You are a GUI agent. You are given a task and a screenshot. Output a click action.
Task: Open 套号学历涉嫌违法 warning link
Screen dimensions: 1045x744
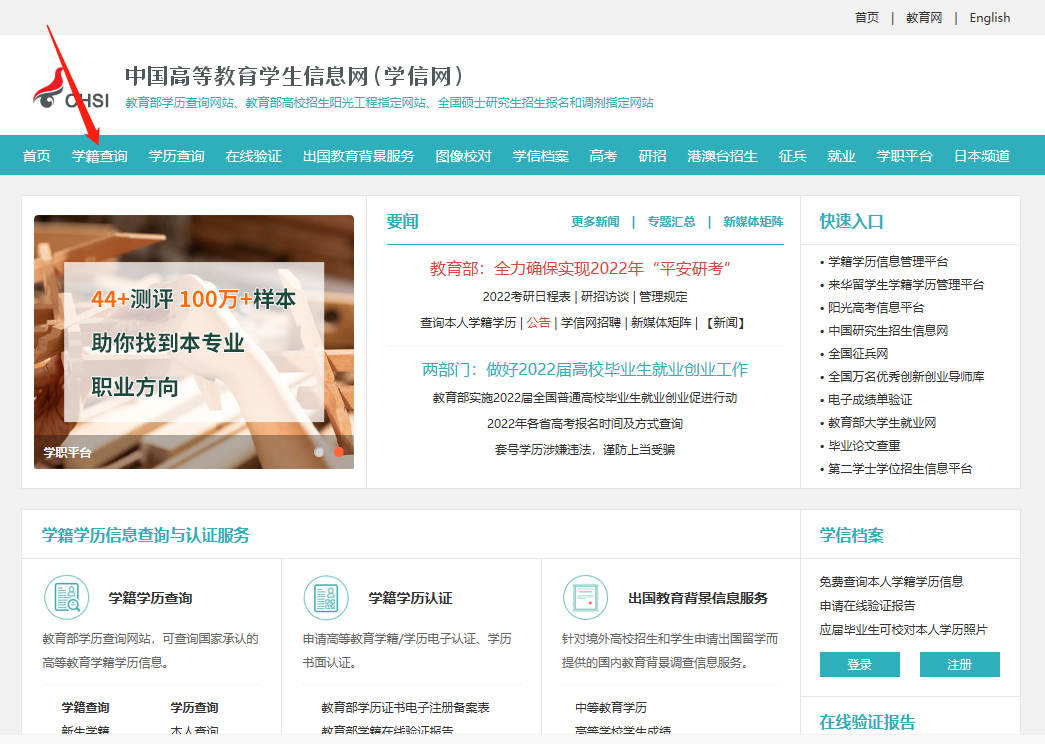coord(585,450)
